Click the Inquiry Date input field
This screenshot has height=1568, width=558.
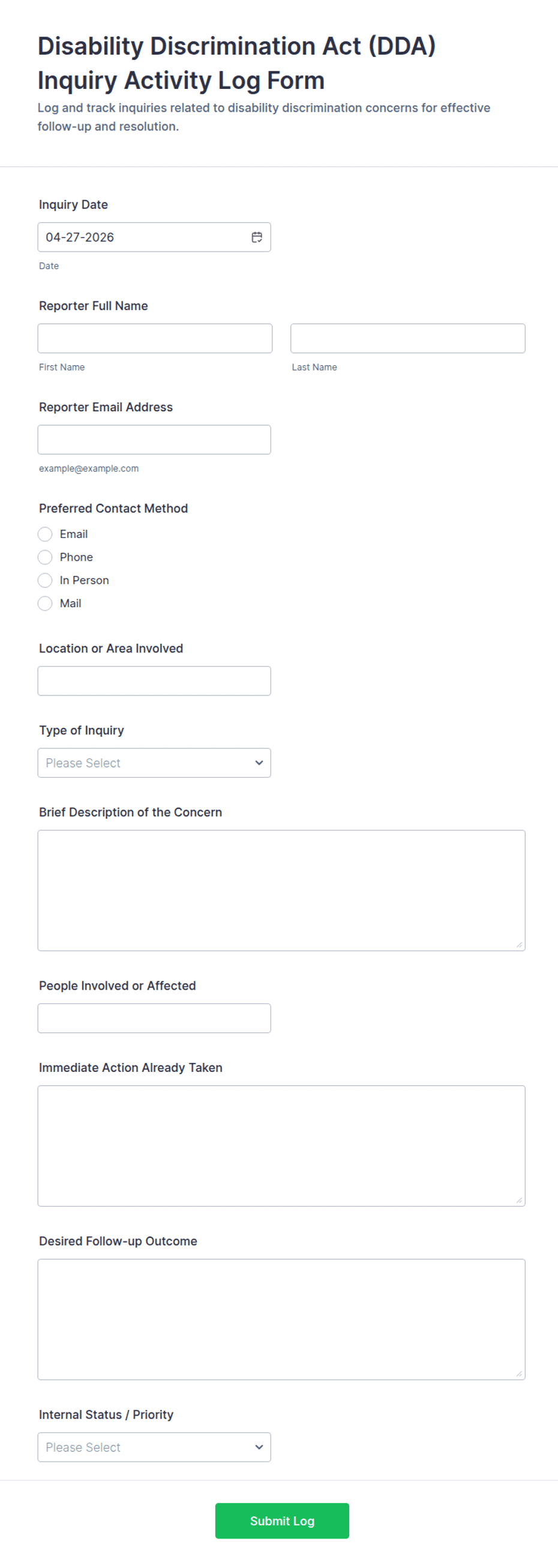pos(143,237)
